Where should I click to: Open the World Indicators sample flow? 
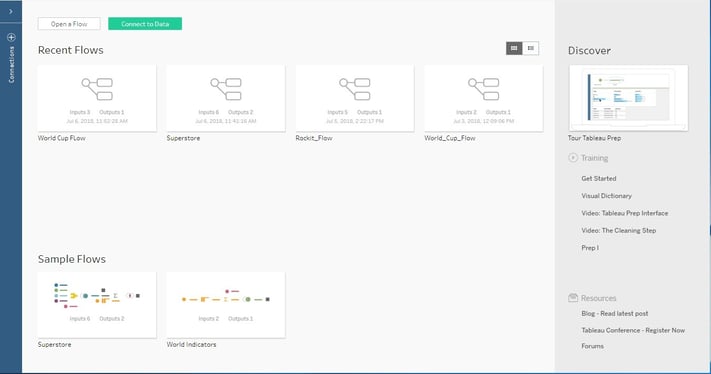click(x=226, y=305)
